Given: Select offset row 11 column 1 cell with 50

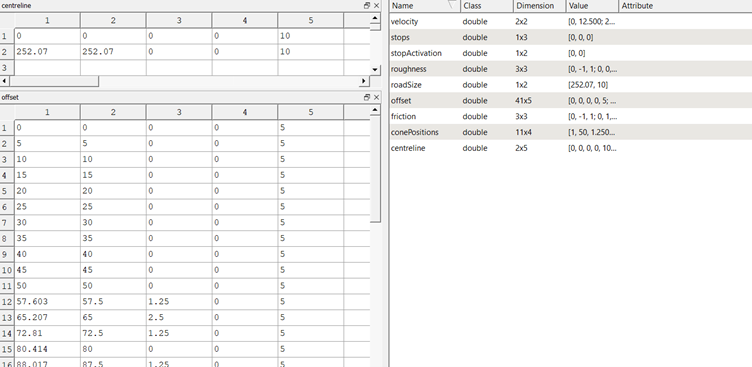Looking at the screenshot, I should click(x=47, y=286).
